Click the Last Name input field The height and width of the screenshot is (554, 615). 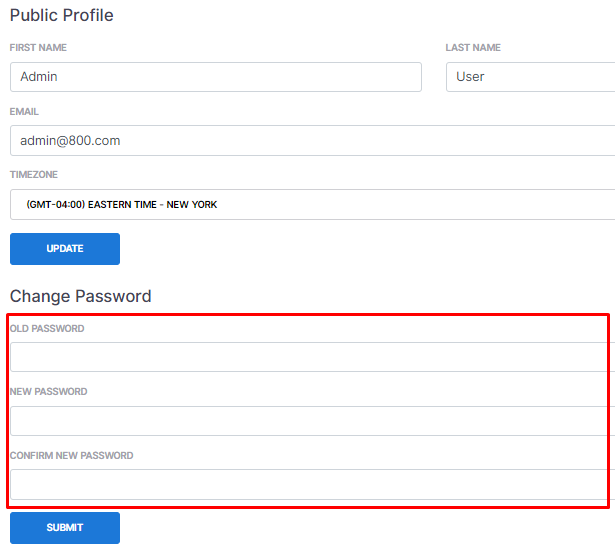pyautogui.click(x=530, y=77)
